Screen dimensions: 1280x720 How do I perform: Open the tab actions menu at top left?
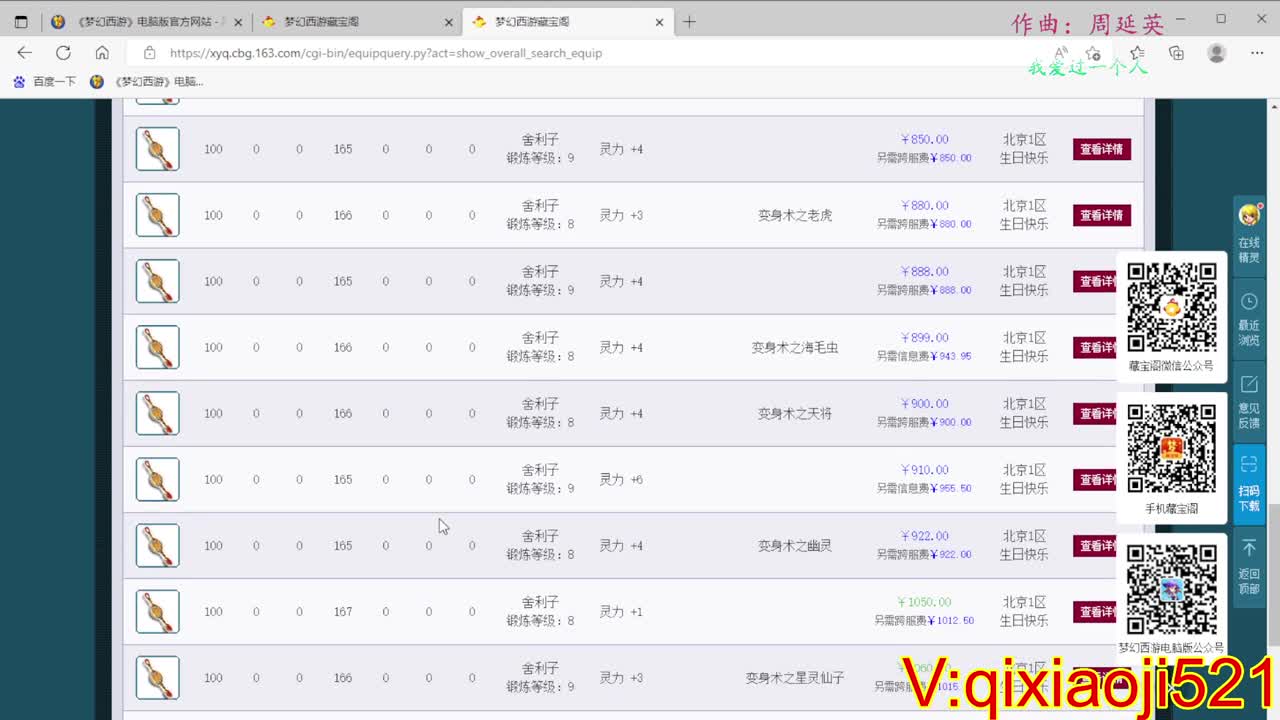point(22,20)
